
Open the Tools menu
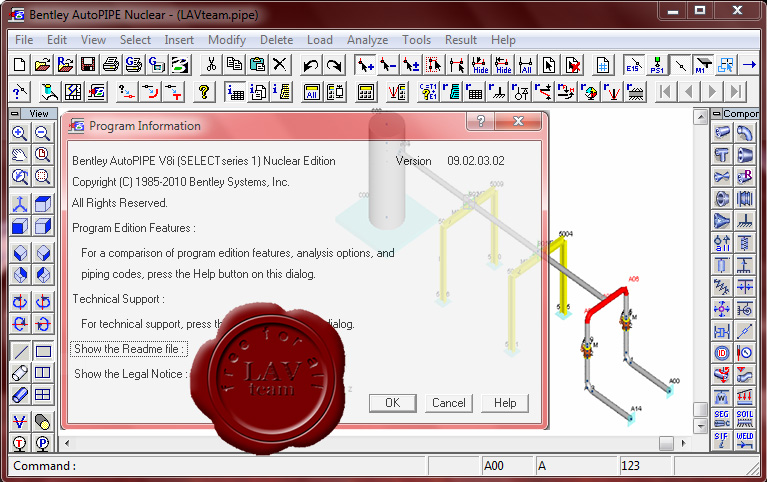416,40
